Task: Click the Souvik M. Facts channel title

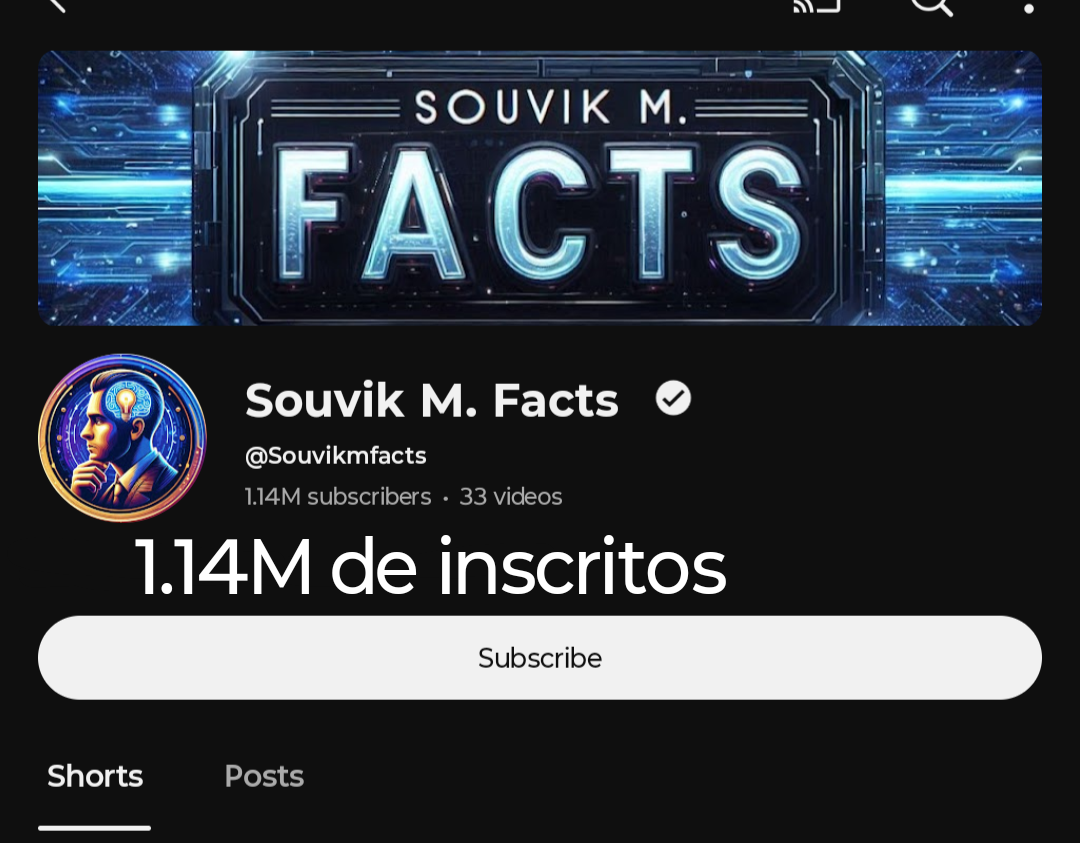Action: click(432, 399)
